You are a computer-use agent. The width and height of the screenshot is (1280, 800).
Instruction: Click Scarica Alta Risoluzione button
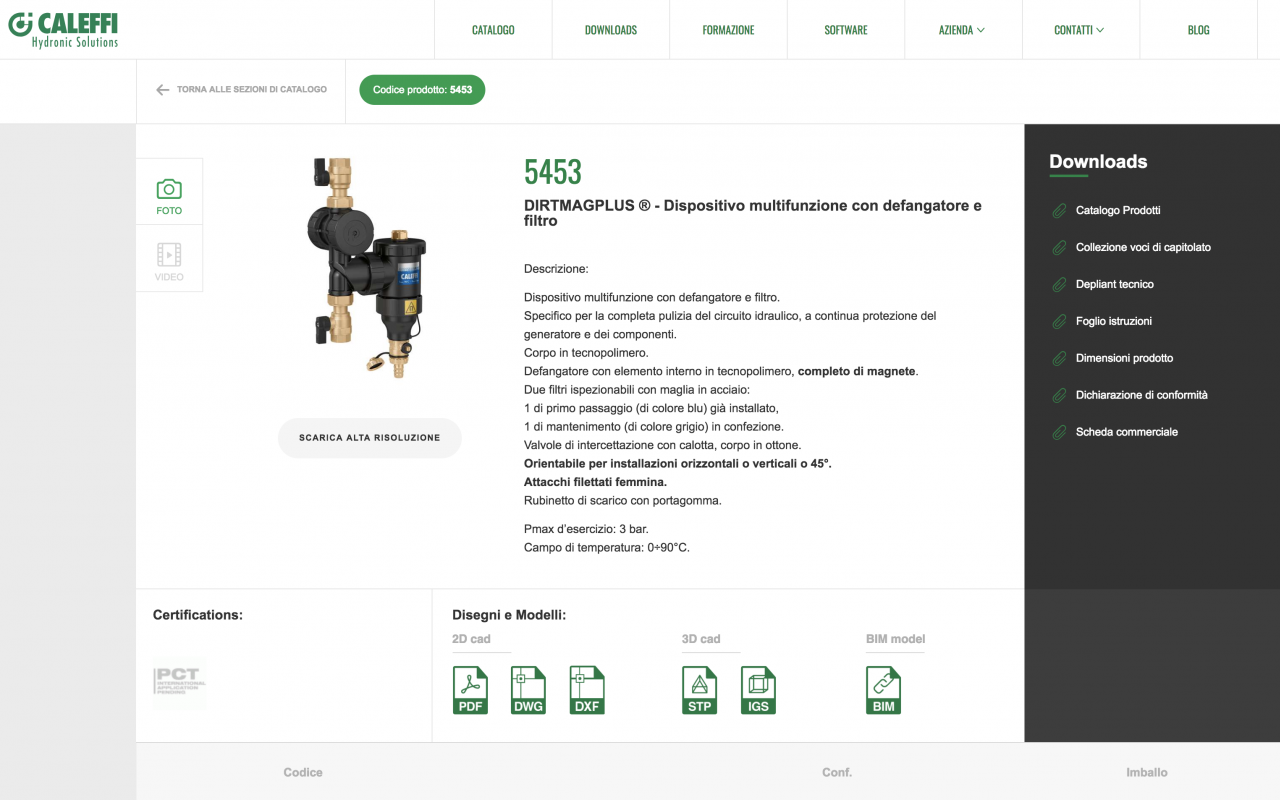(x=370, y=438)
